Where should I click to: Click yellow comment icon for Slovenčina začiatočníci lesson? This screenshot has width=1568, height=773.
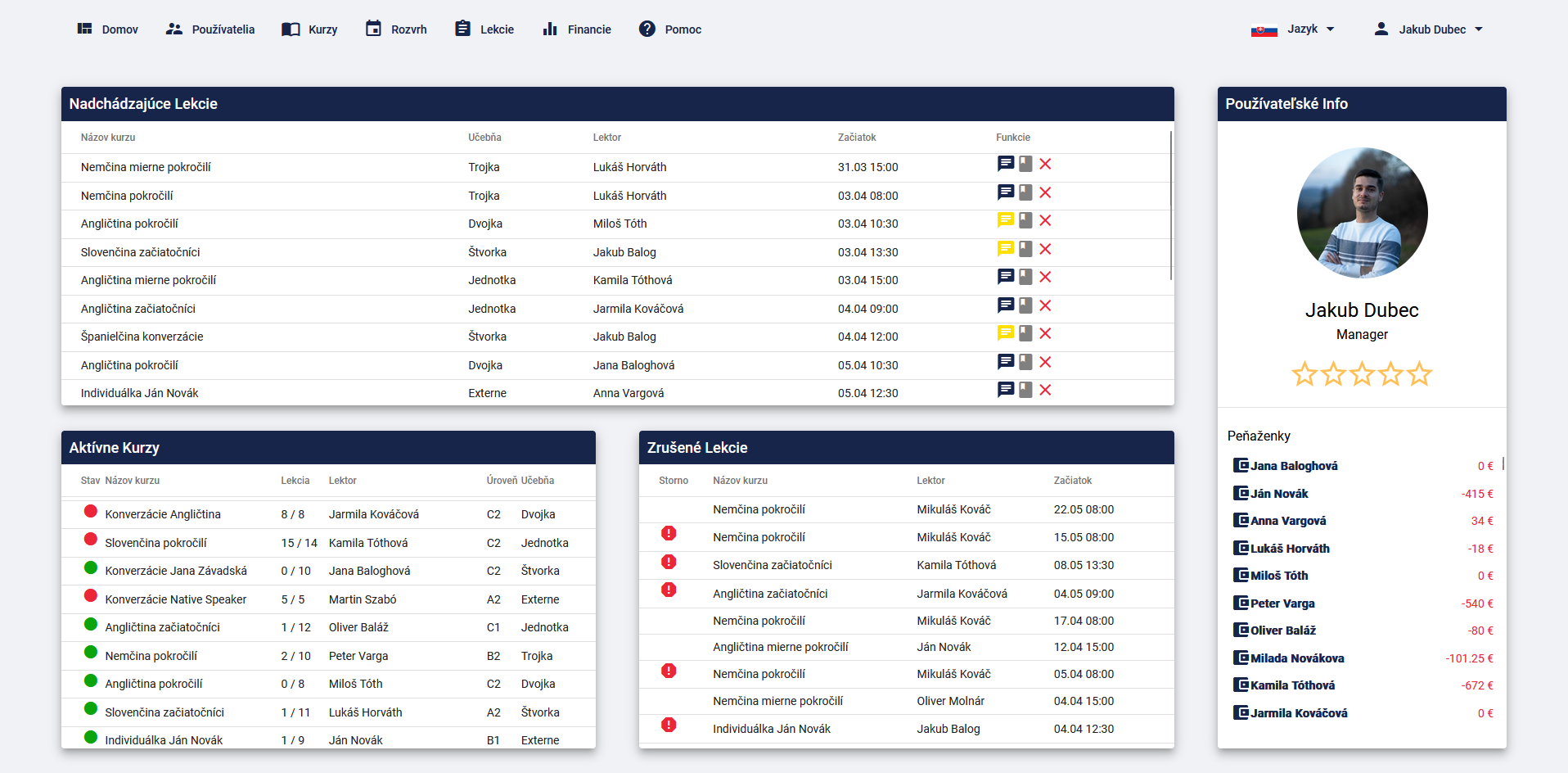(1006, 249)
